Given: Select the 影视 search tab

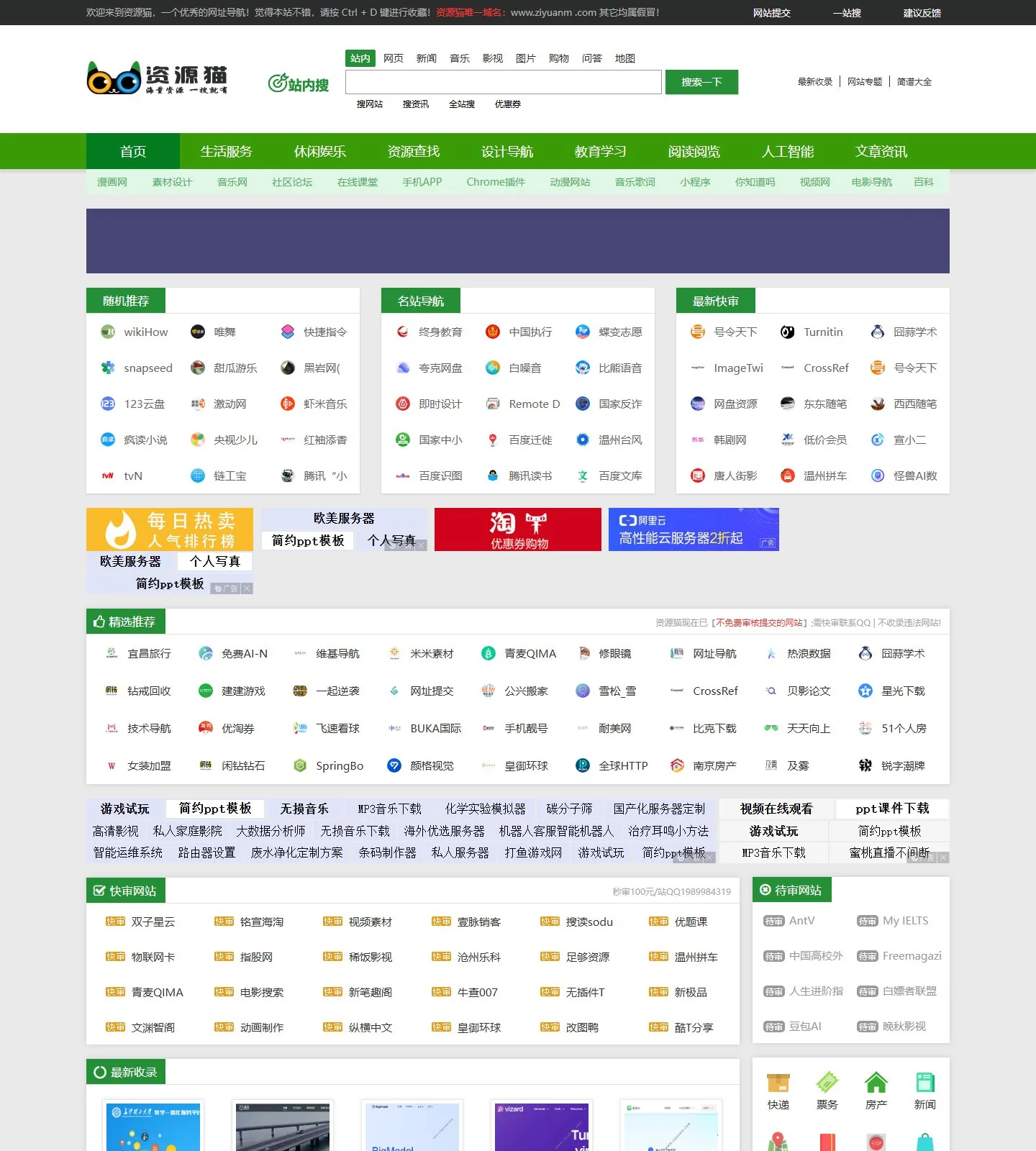Looking at the screenshot, I should 493,58.
